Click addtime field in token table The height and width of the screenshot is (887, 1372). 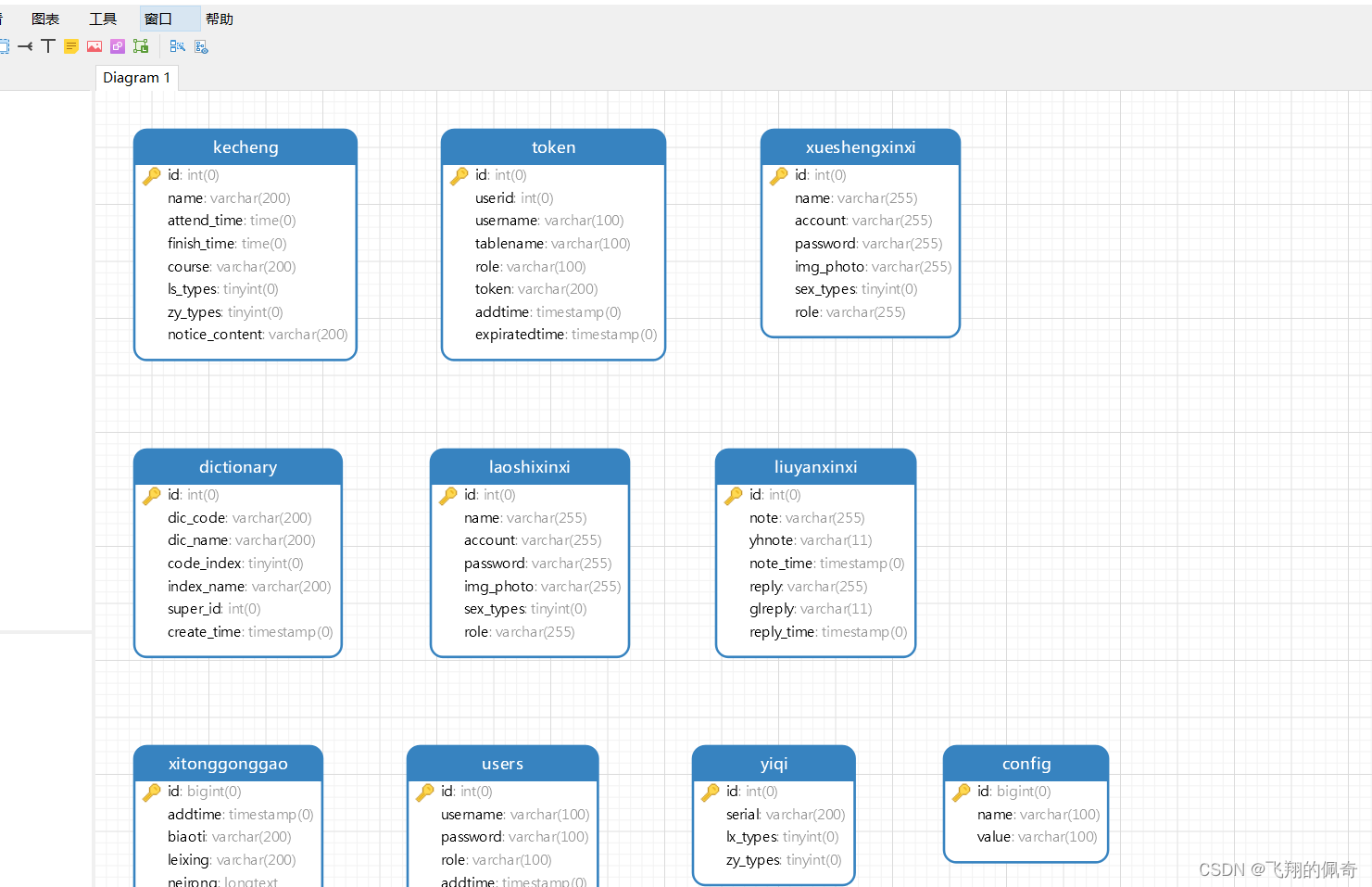[548, 312]
